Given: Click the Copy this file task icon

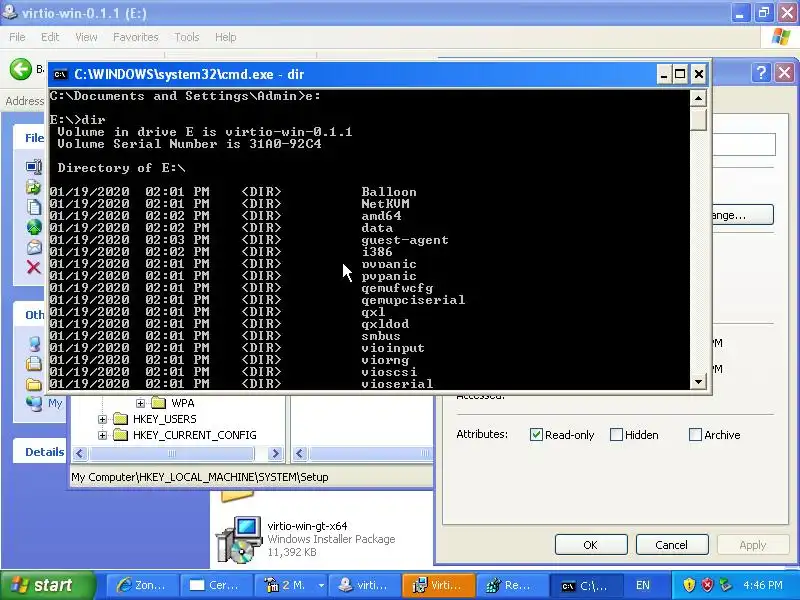Looking at the screenshot, I should tap(34, 207).
